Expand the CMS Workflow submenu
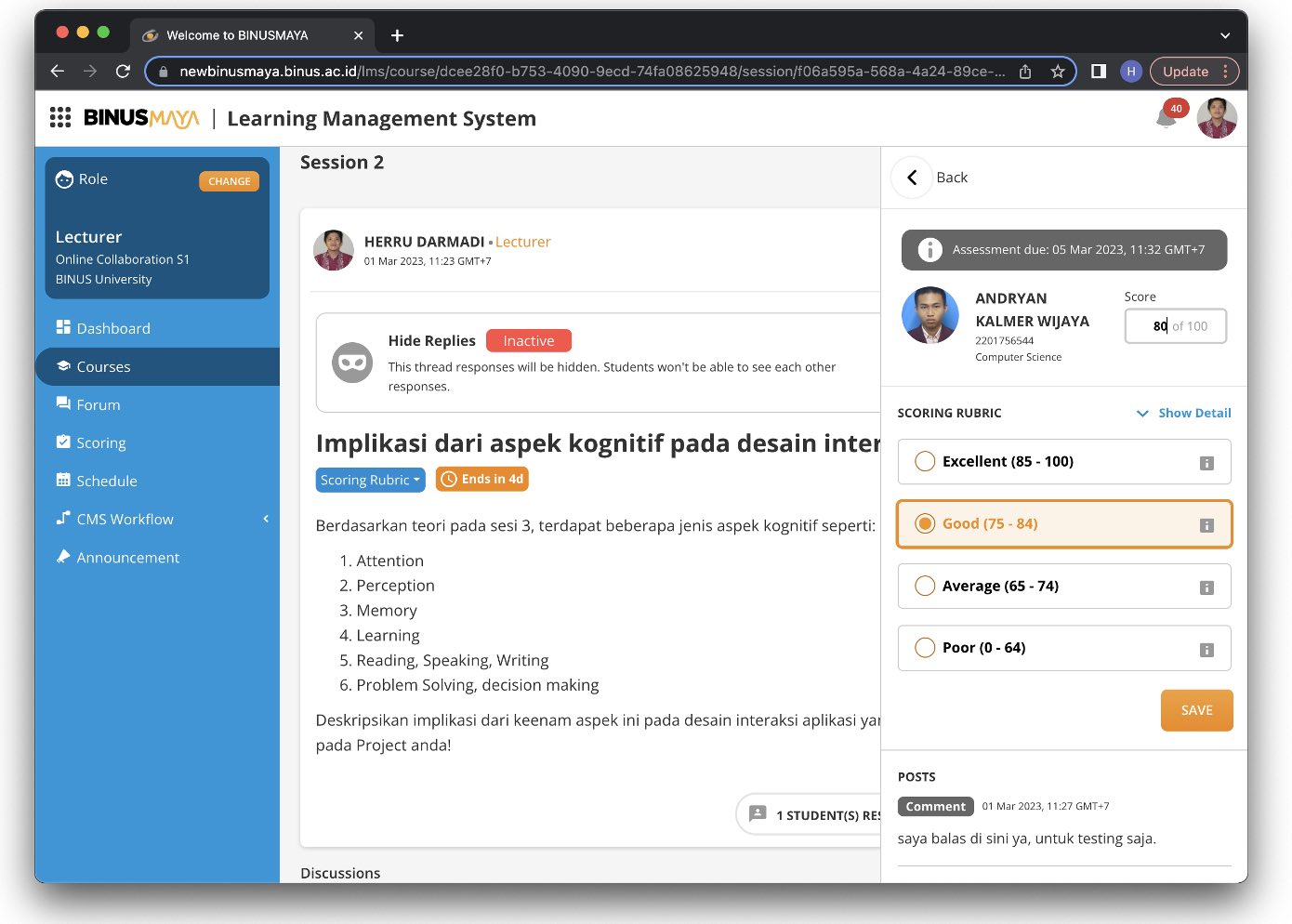The height and width of the screenshot is (924, 1292). point(125,519)
